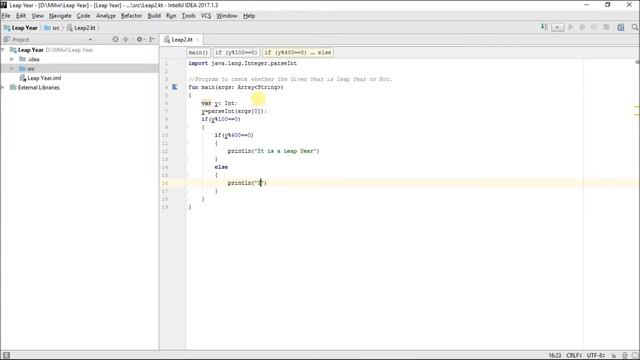This screenshot has height=360, width=640.
Task: Click the Project panel title label
Action: point(20,40)
